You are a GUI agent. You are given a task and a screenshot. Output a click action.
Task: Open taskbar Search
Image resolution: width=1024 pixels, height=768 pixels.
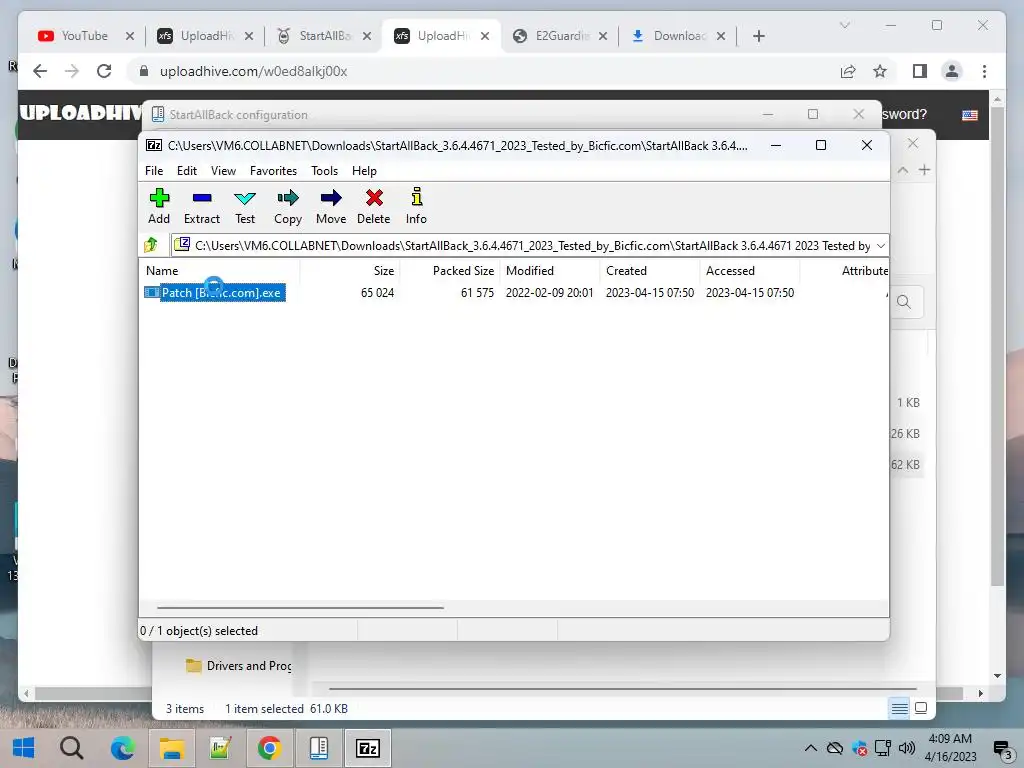click(72, 748)
